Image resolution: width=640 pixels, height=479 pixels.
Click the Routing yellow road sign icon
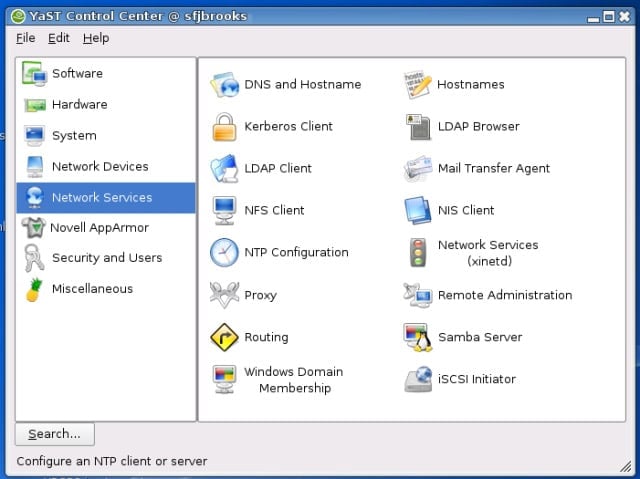pyautogui.click(x=224, y=337)
